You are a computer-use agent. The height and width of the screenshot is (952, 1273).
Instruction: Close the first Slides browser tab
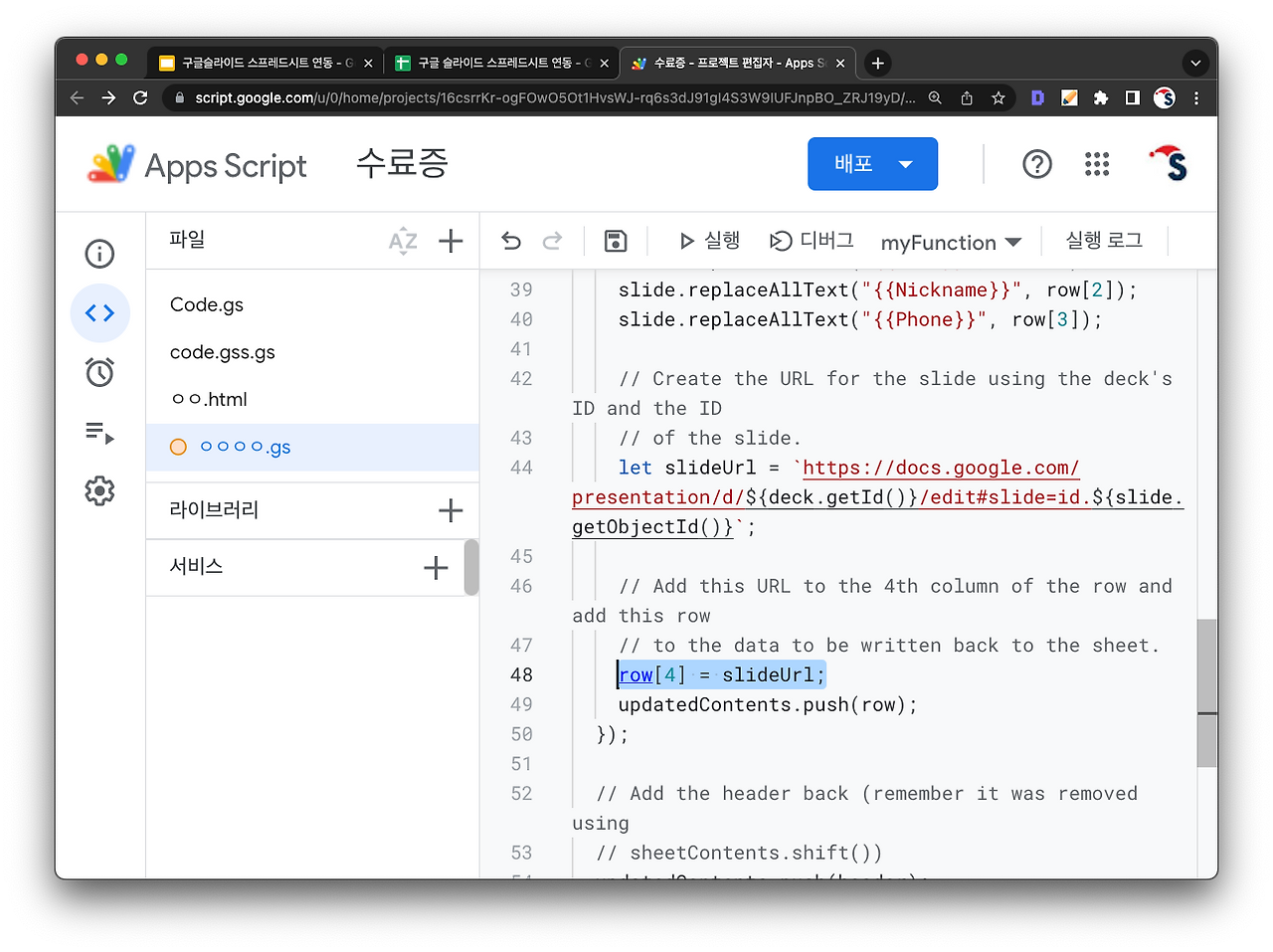tap(368, 63)
